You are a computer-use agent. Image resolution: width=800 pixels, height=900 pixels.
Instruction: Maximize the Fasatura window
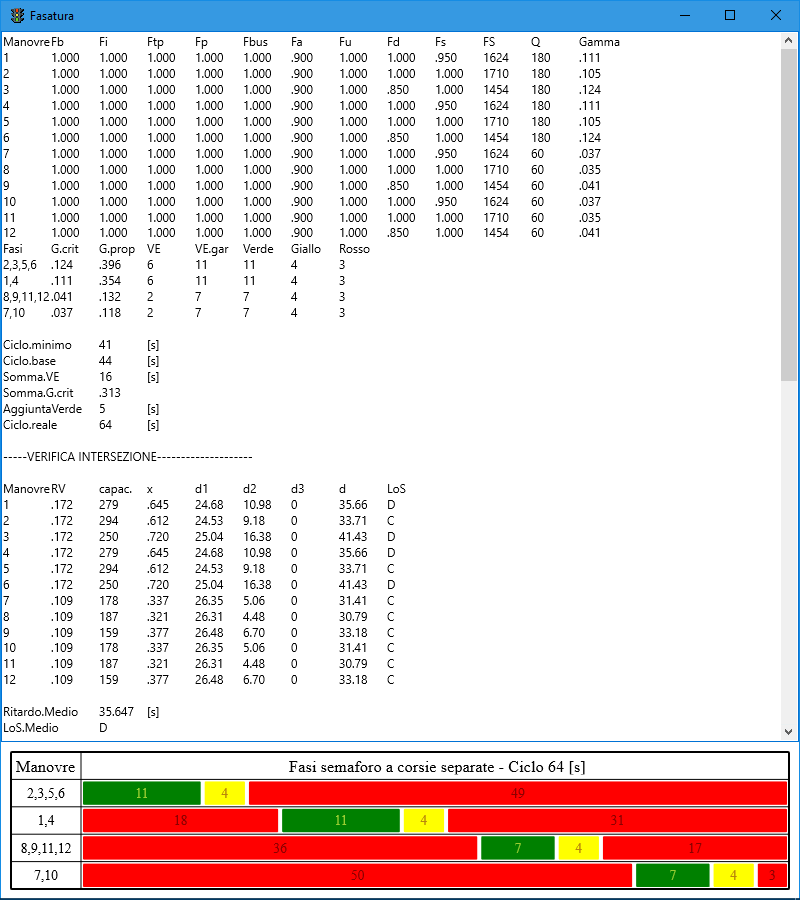pyautogui.click(x=730, y=15)
